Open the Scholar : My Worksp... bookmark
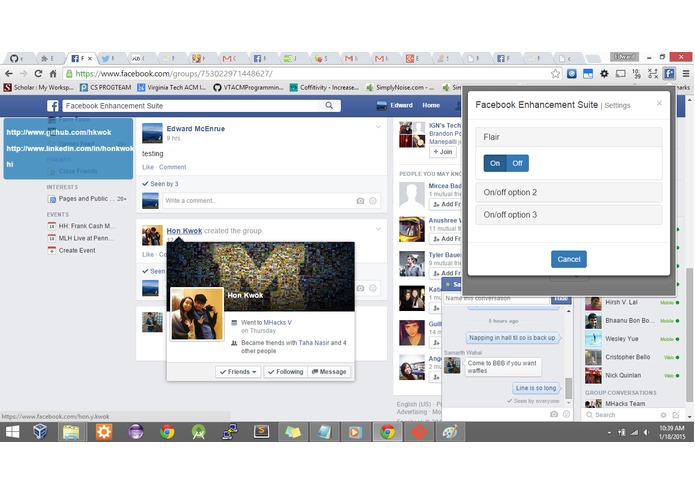 pos(39,87)
